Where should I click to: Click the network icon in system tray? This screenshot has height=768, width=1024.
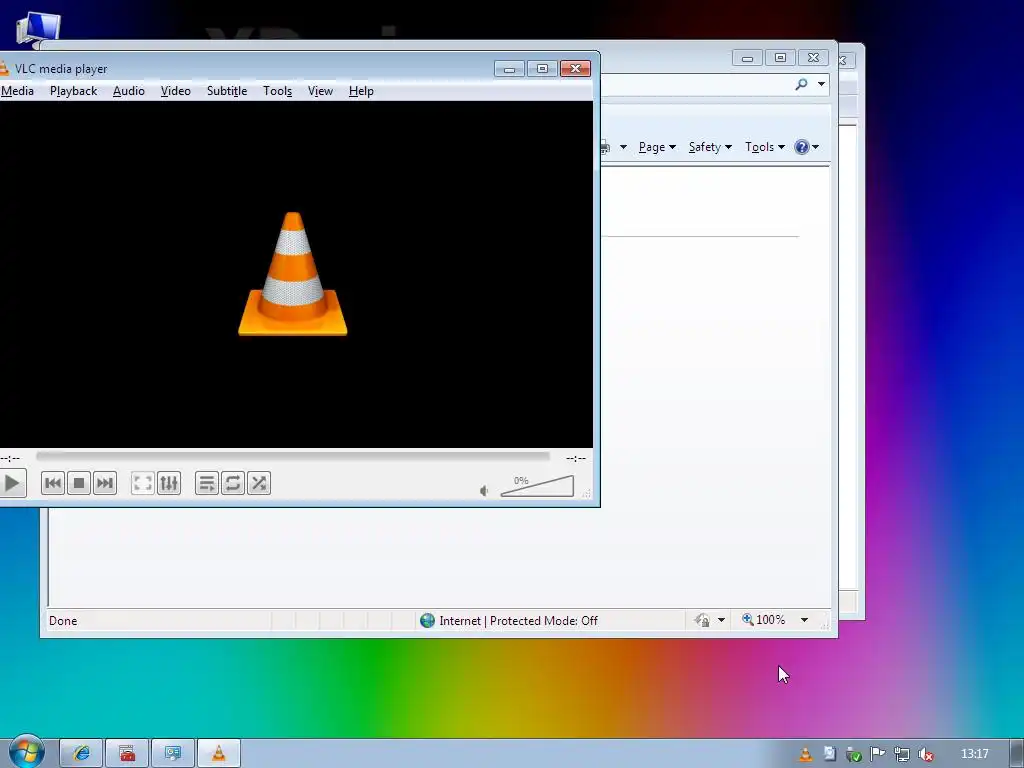tap(902, 754)
